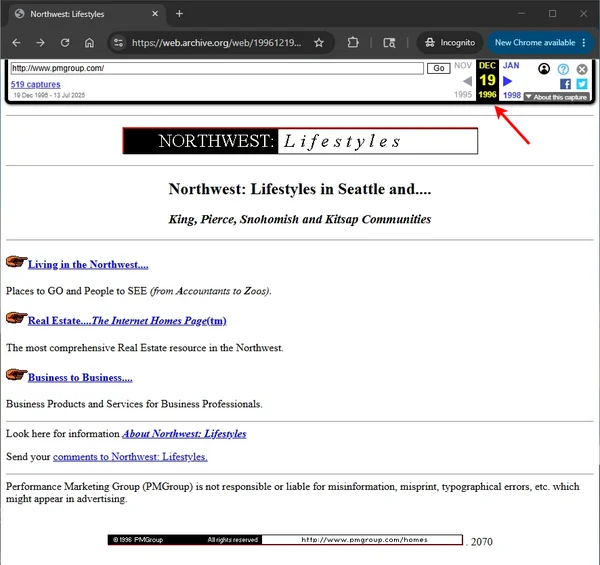Open the 519 captures link
The image size is (600, 565).
(36, 84)
